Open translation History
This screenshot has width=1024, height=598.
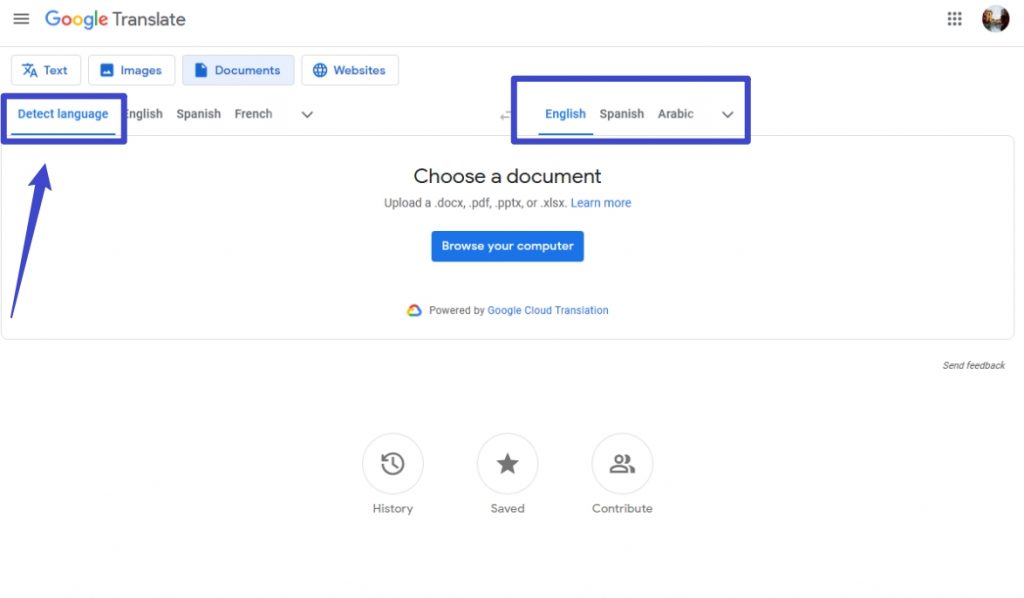[x=392, y=464]
